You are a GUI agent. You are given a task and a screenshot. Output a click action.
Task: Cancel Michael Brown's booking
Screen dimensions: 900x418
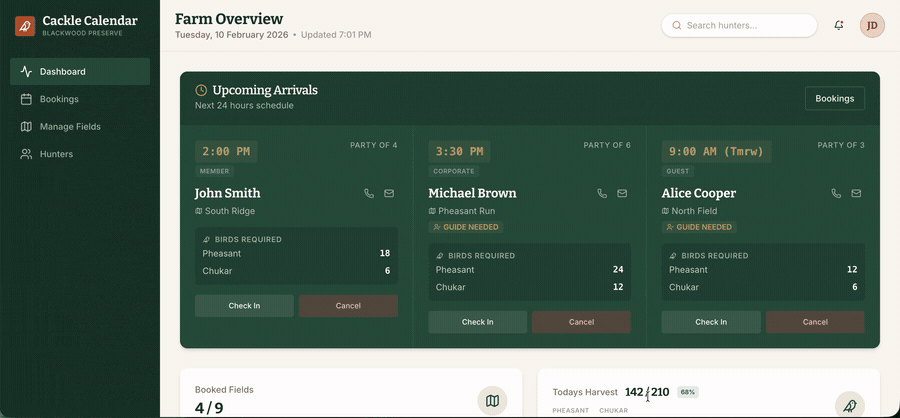point(581,322)
